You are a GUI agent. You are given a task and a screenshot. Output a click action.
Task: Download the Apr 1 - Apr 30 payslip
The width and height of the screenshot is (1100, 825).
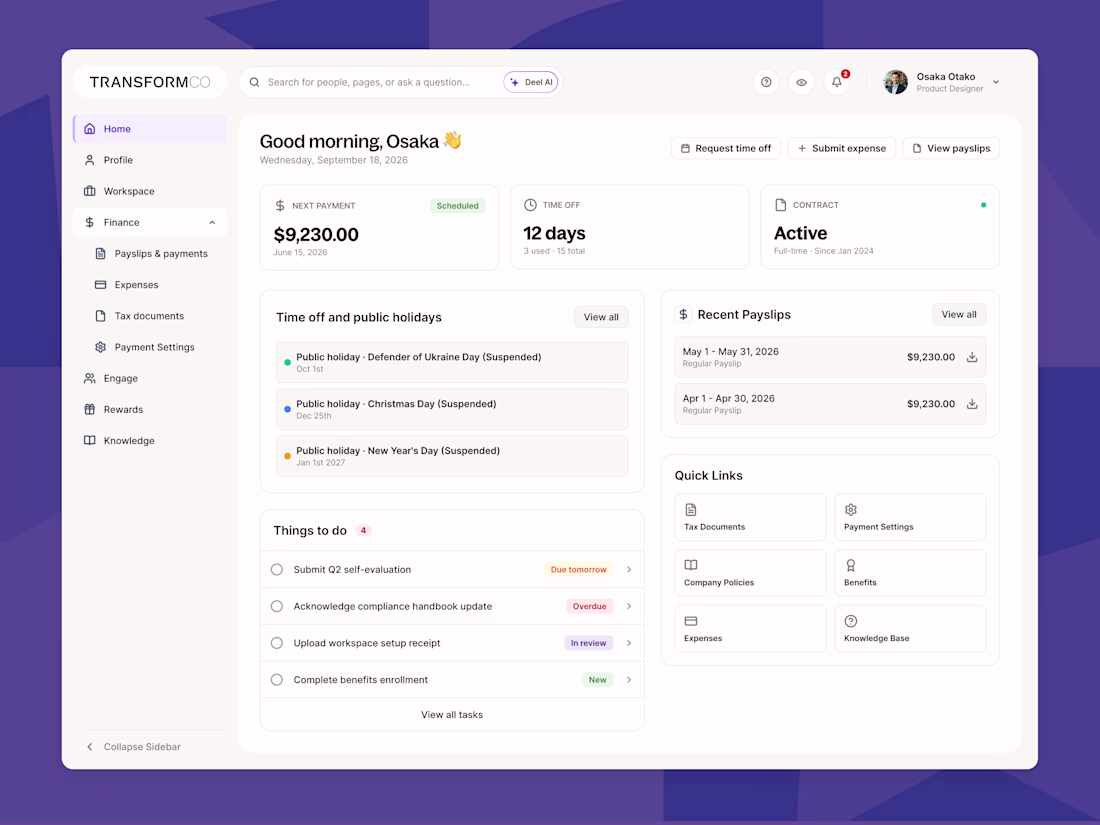point(972,404)
